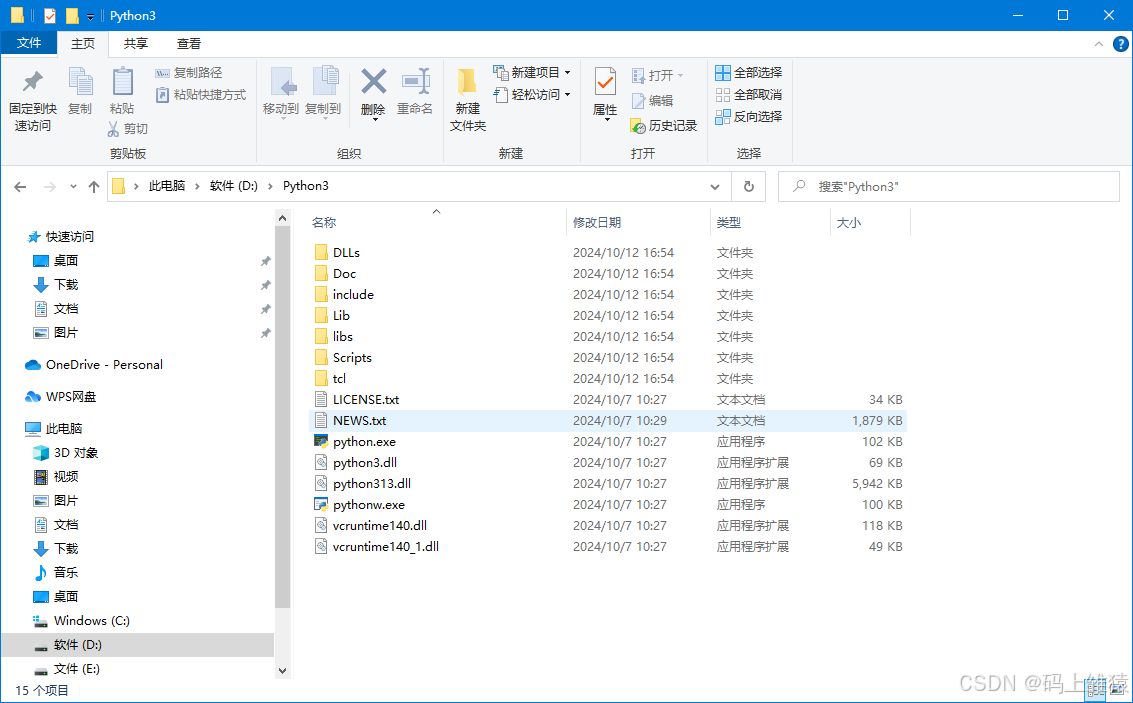The image size is (1133, 703).
Task: Open the recent locations dropdown arrow
Action: coord(73,186)
